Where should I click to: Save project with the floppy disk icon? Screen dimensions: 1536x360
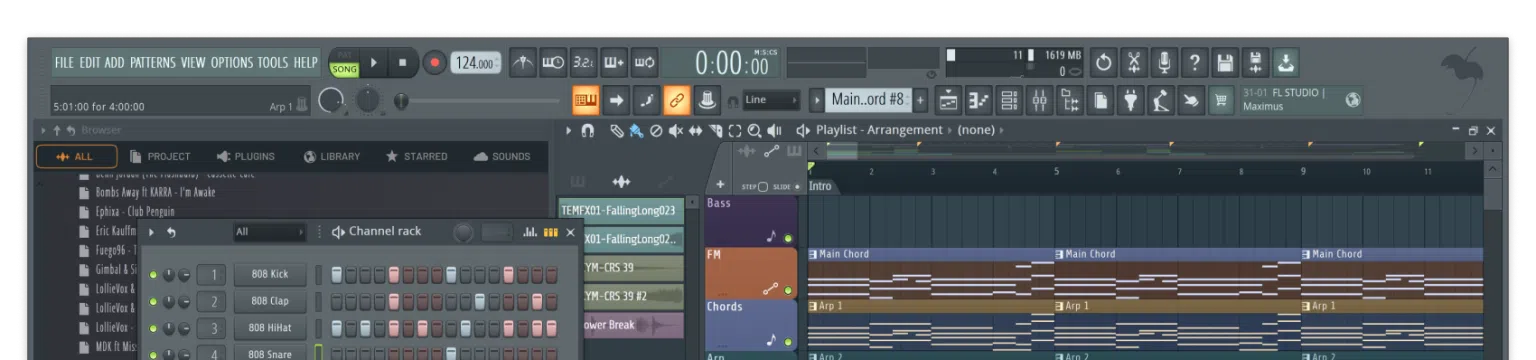[x=1225, y=63]
